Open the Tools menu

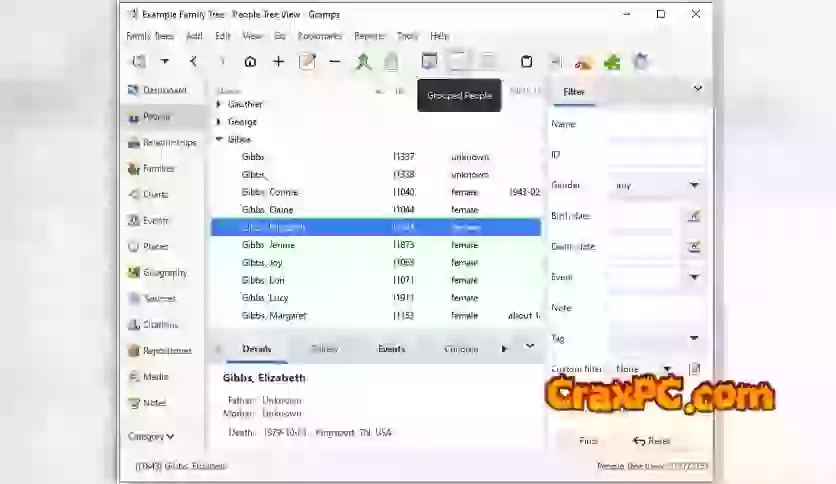[407, 36]
